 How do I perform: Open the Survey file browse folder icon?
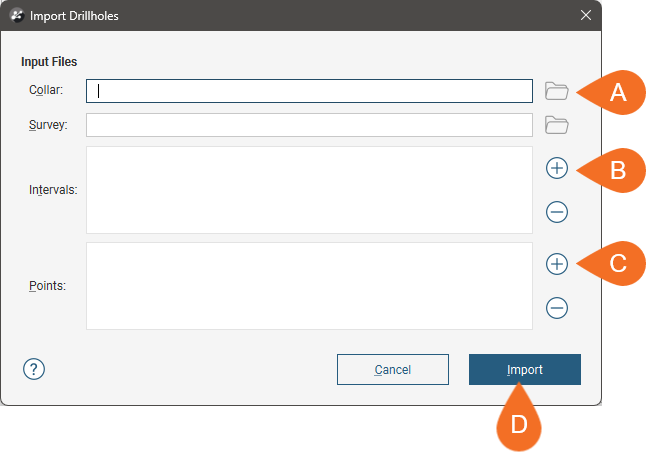point(556,125)
